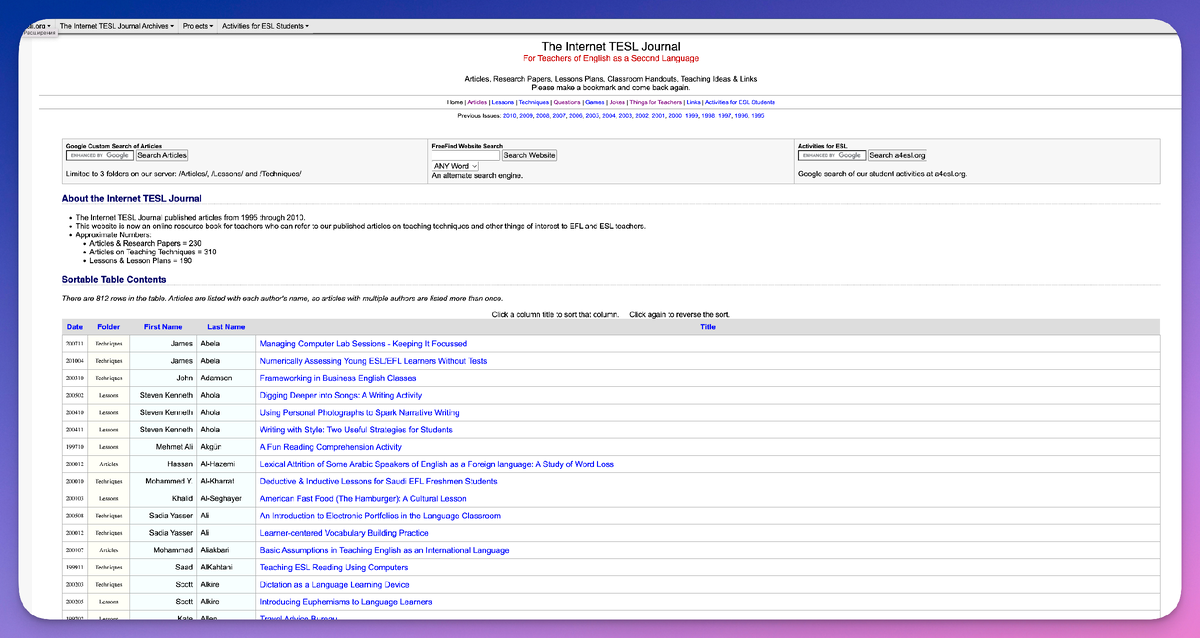This screenshot has width=1200, height=638.
Task: Open previous issue 1995 link
Action: point(757,116)
